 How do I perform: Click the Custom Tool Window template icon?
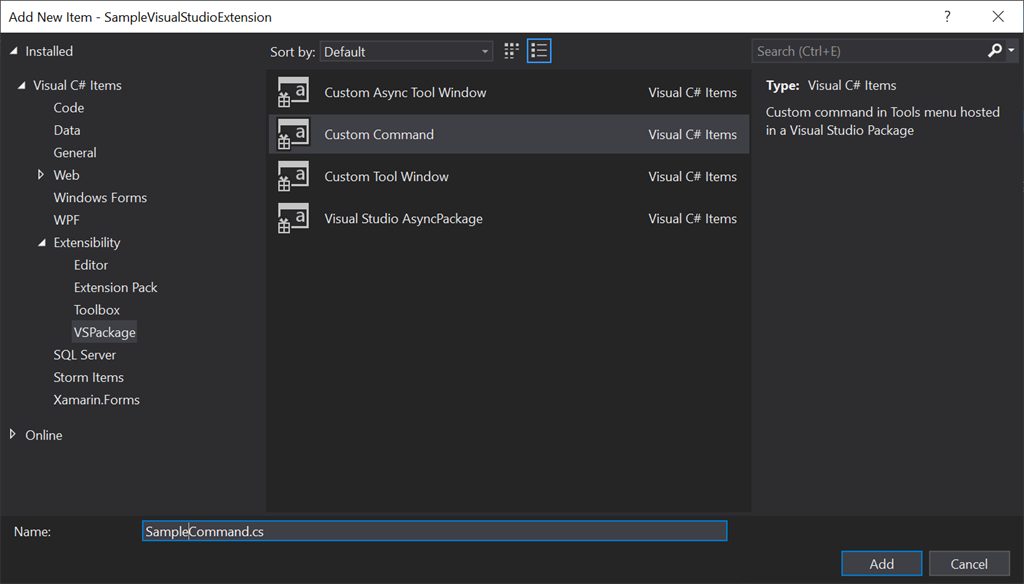293,176
